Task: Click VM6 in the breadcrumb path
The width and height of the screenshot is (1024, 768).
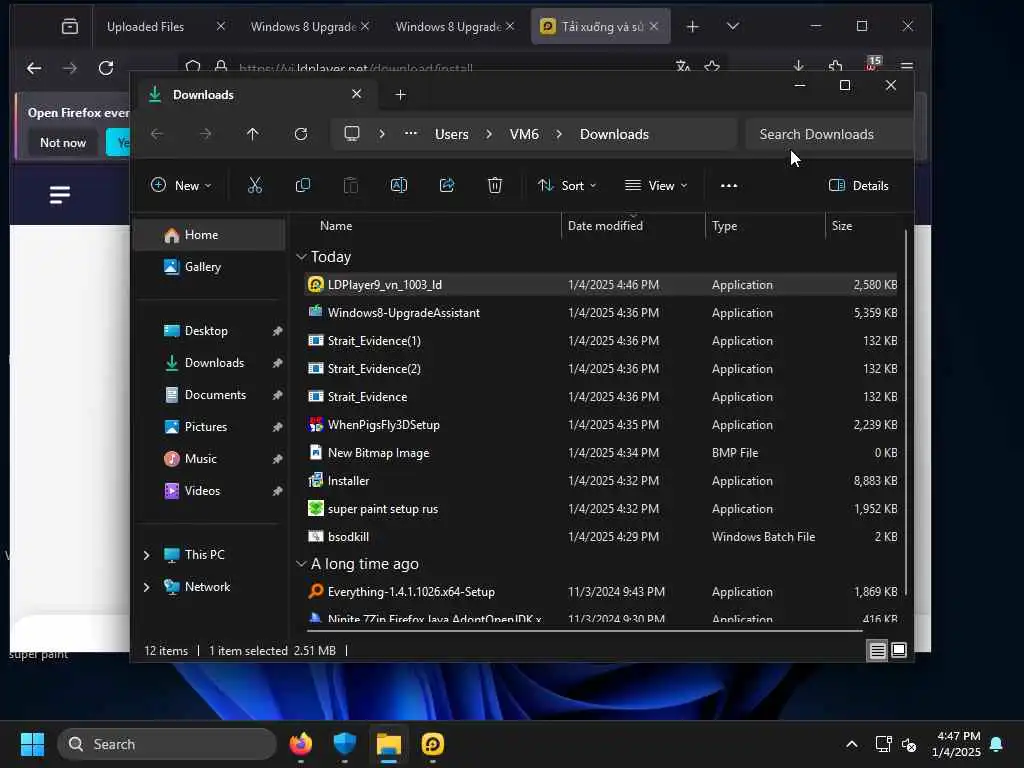Action: 524,134
